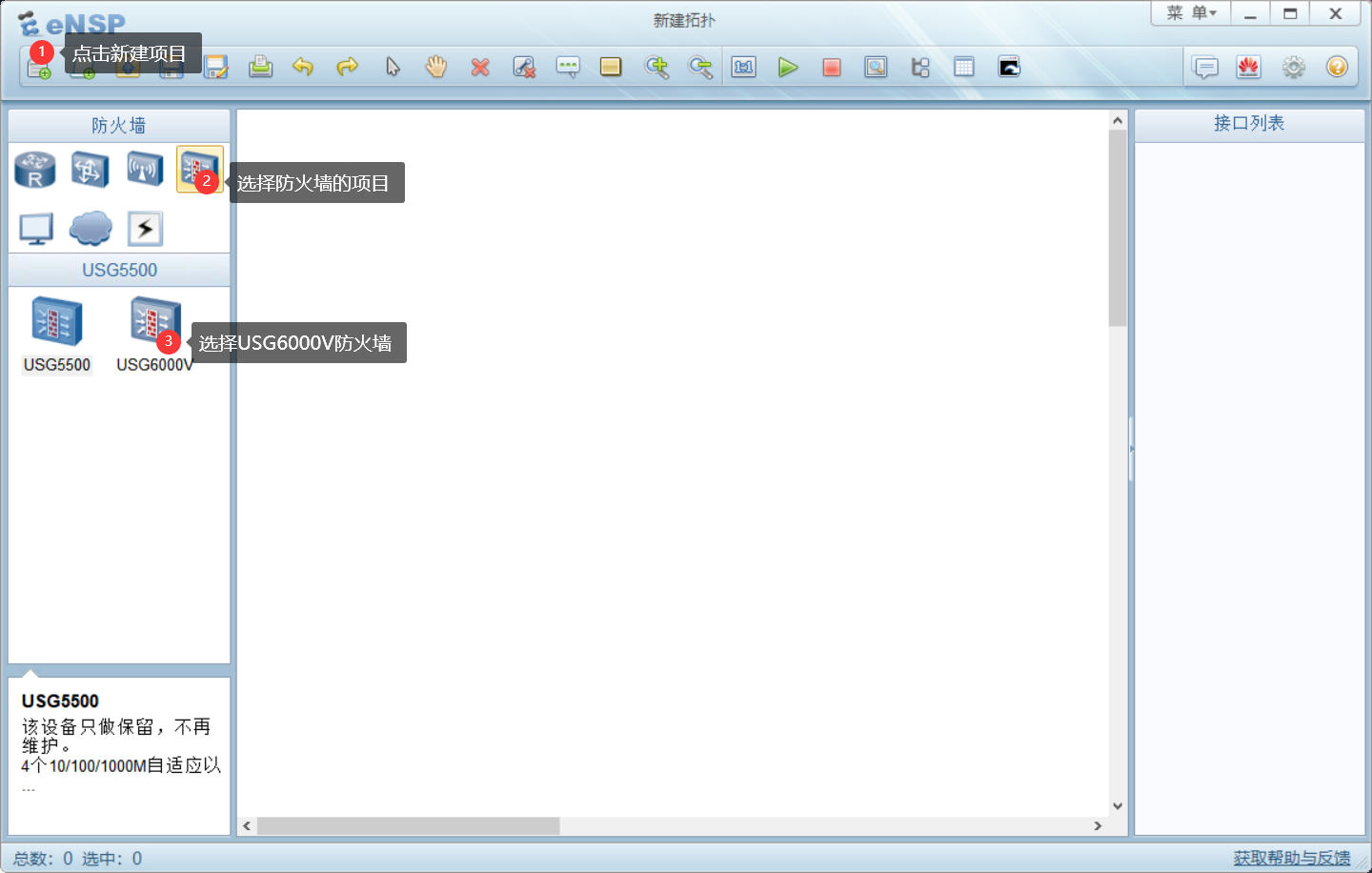1372x873 pixels.
Task: Click the 接口列表 panel header
Action: [x=1249, y=124]
